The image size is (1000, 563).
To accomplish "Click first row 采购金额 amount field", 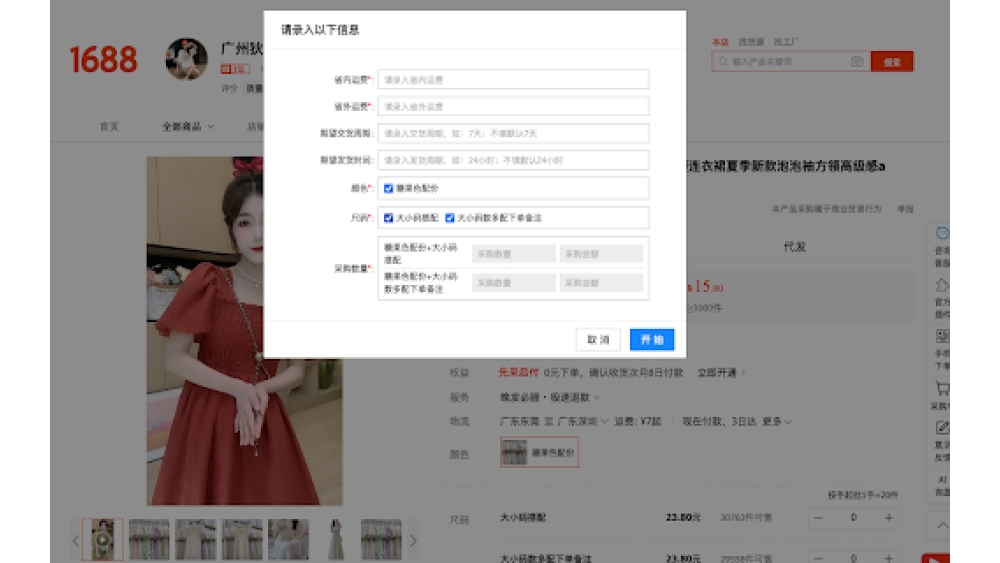I will coord(601,254).
